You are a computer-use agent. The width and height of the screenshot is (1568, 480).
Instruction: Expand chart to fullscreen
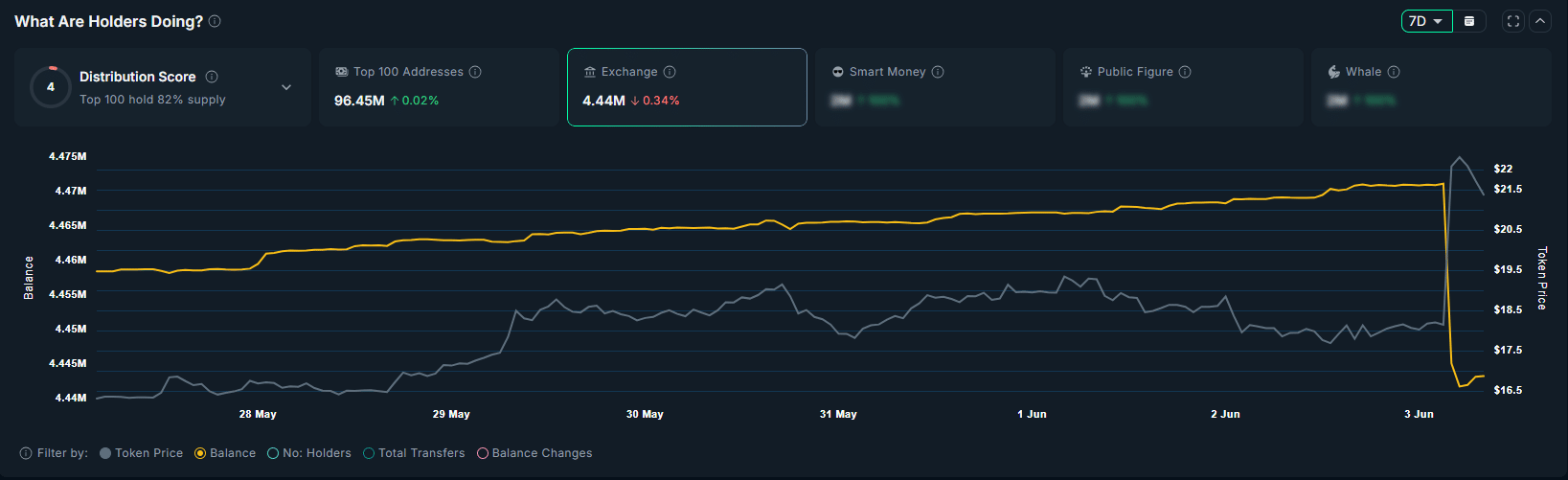[x=1513, y=21]
